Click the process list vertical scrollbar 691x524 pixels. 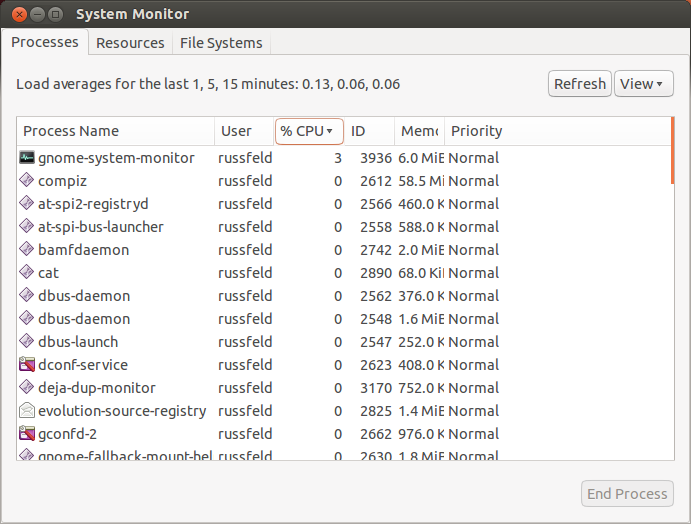point(672,151)
